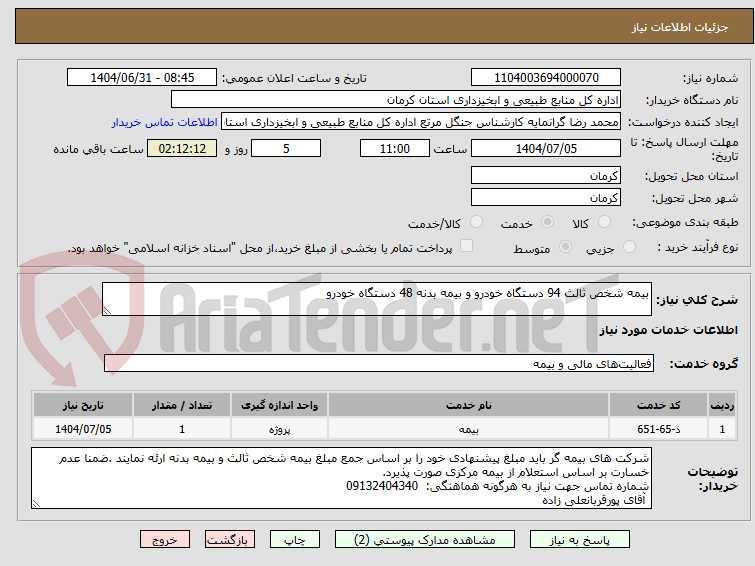Image resolution: width=755 pixels, height=566 pixels.
Task: Click the شماره نیاز number field
Action: pos(546,78)
